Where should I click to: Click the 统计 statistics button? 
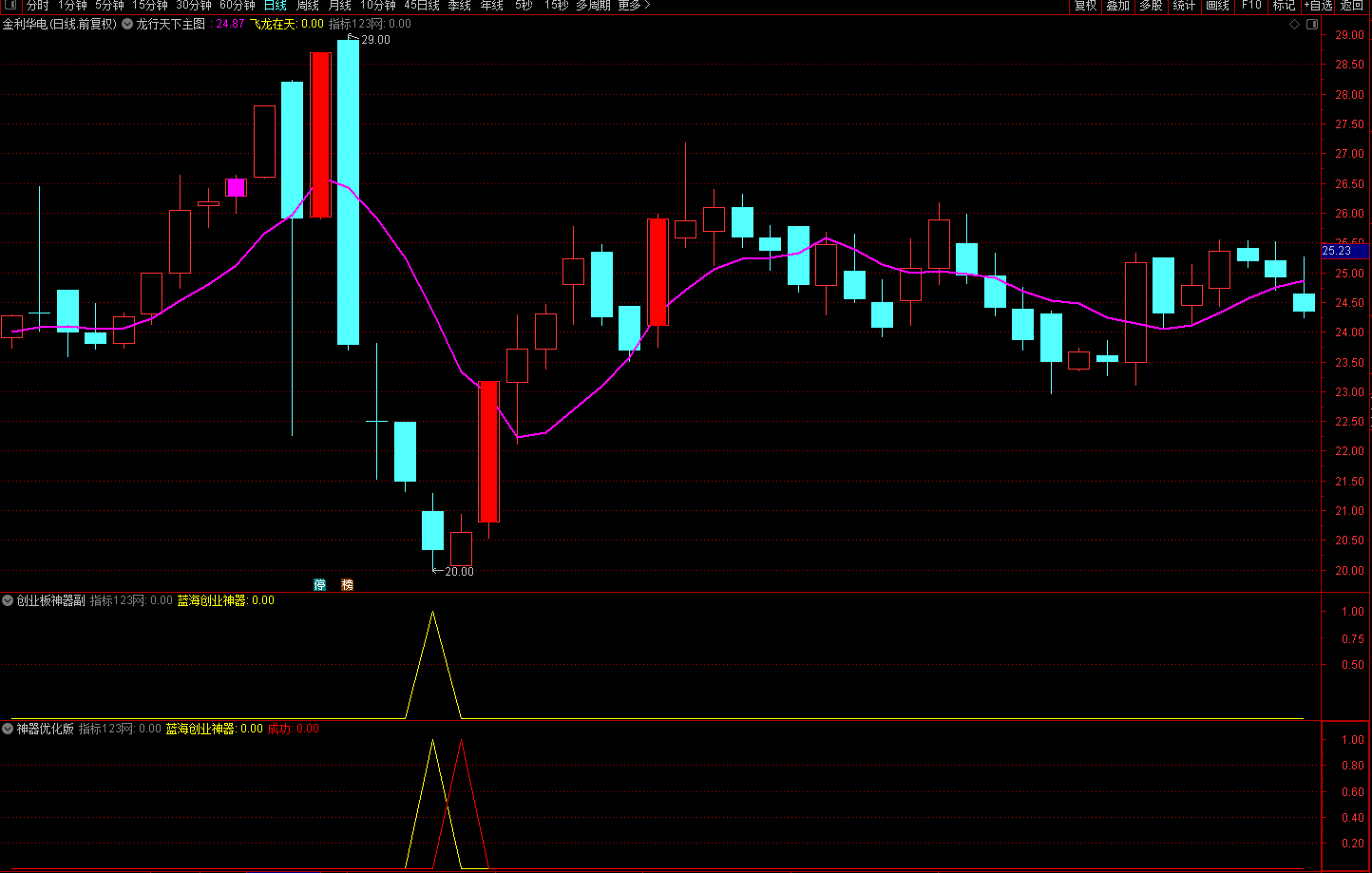[1184, 6]
